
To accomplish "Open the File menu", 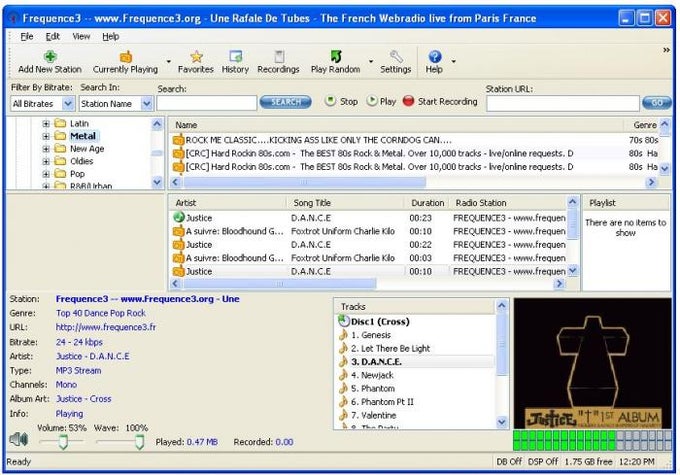I will click(x=27, y=36).
